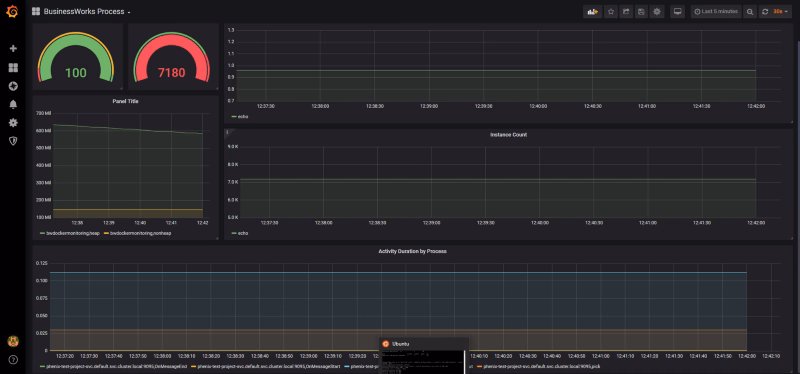Viewport: 800px width, 374px height.
Task: Click the Add panel chart icon
Action: [593, 12]
